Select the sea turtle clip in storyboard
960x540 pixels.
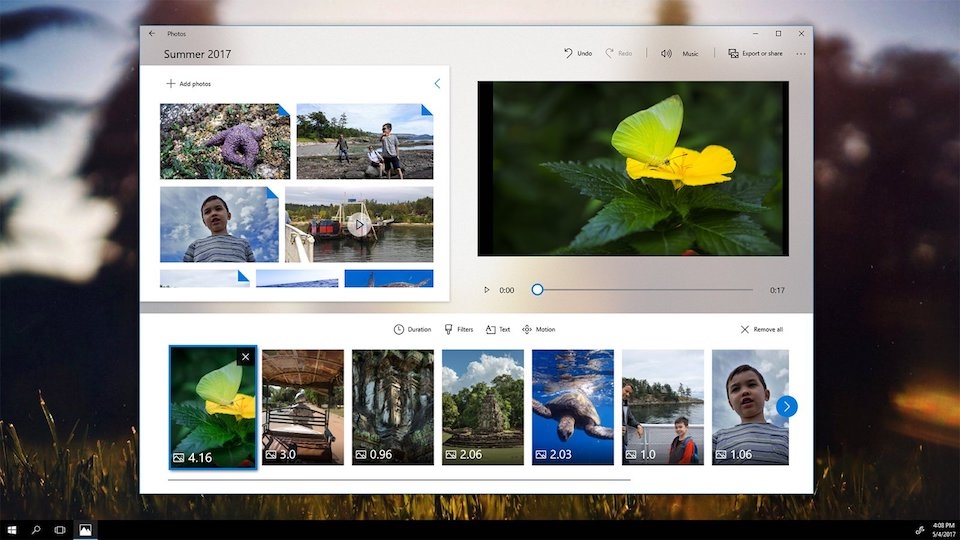[573, 407]
